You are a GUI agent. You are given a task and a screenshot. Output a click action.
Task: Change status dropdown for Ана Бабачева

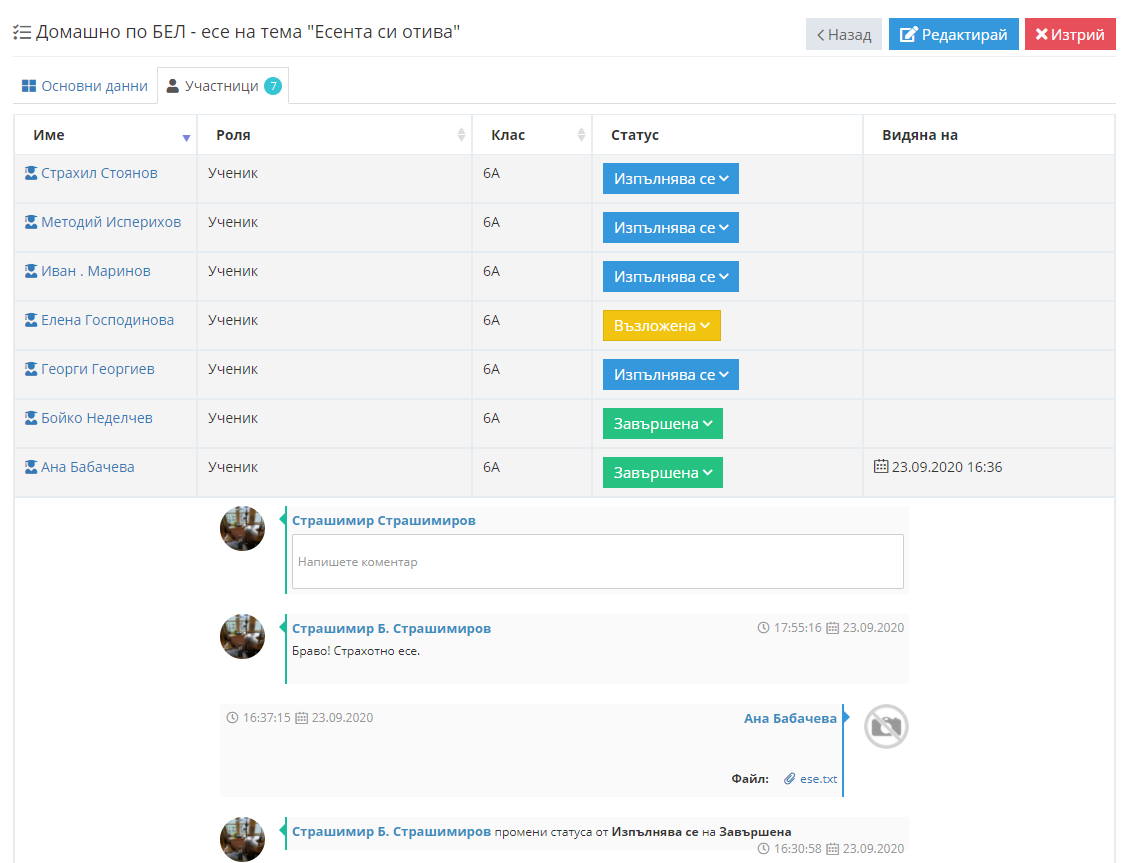(x=662, y=473)
